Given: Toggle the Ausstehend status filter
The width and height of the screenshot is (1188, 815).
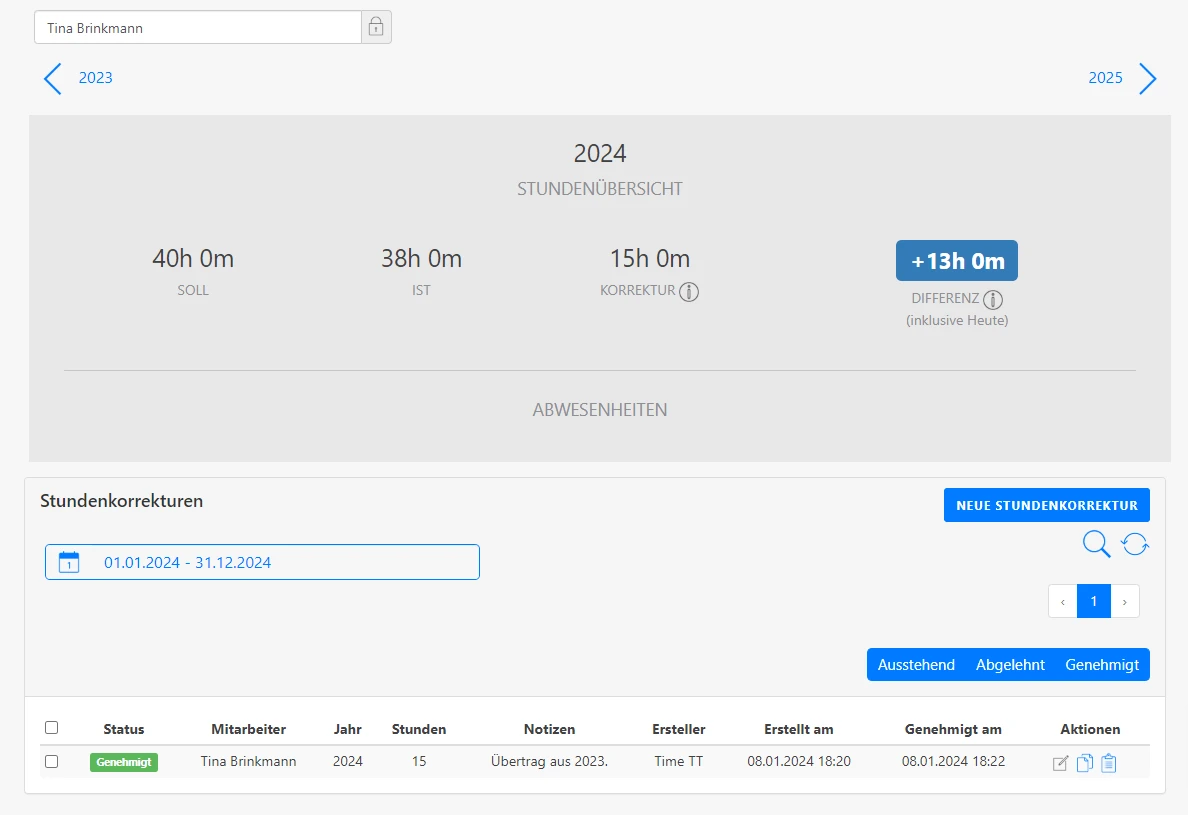Looking at the screenshot, I should pyautogui.click(x=915, y=664).
